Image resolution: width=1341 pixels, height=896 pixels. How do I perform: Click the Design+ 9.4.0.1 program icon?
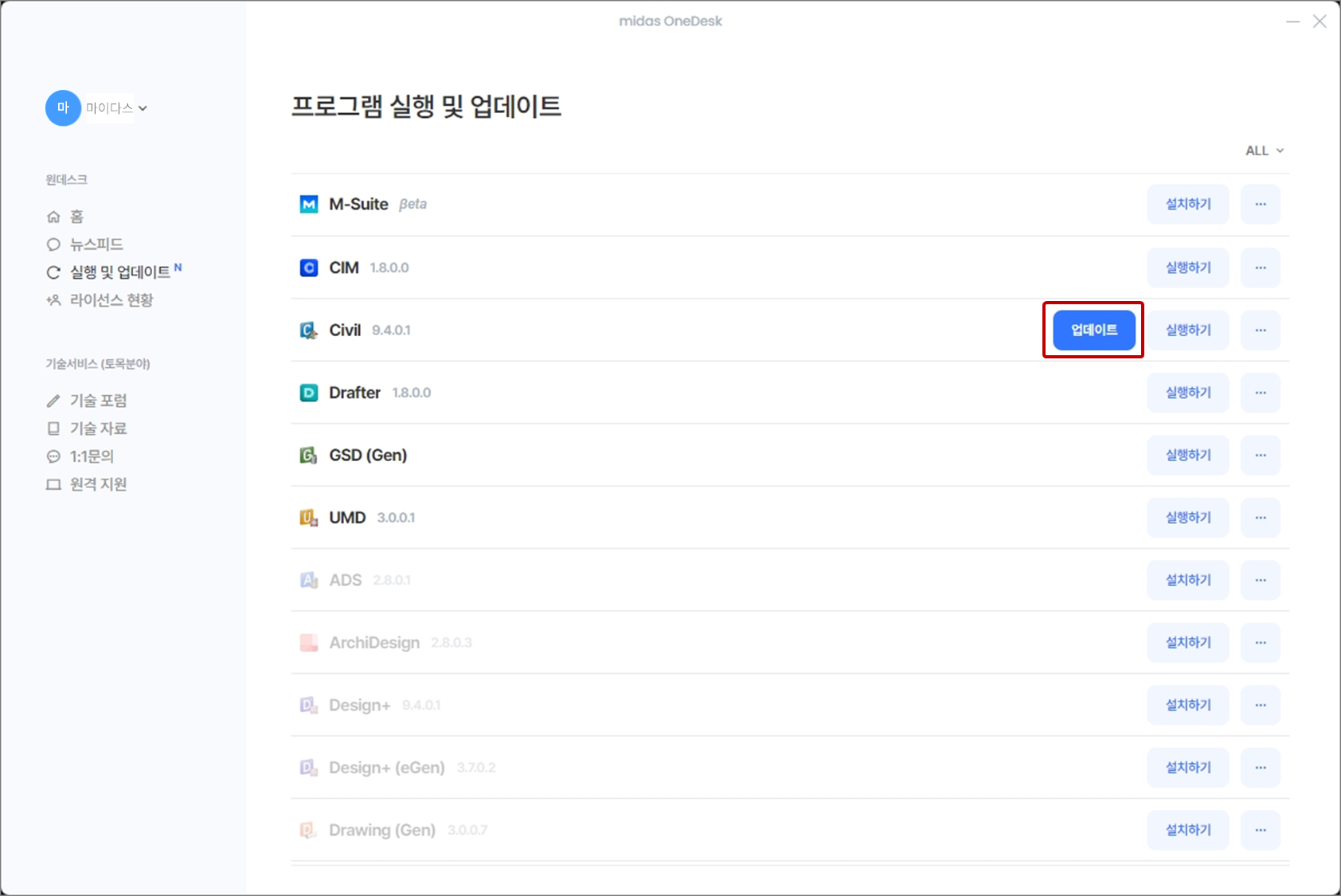tap(309, 706)
